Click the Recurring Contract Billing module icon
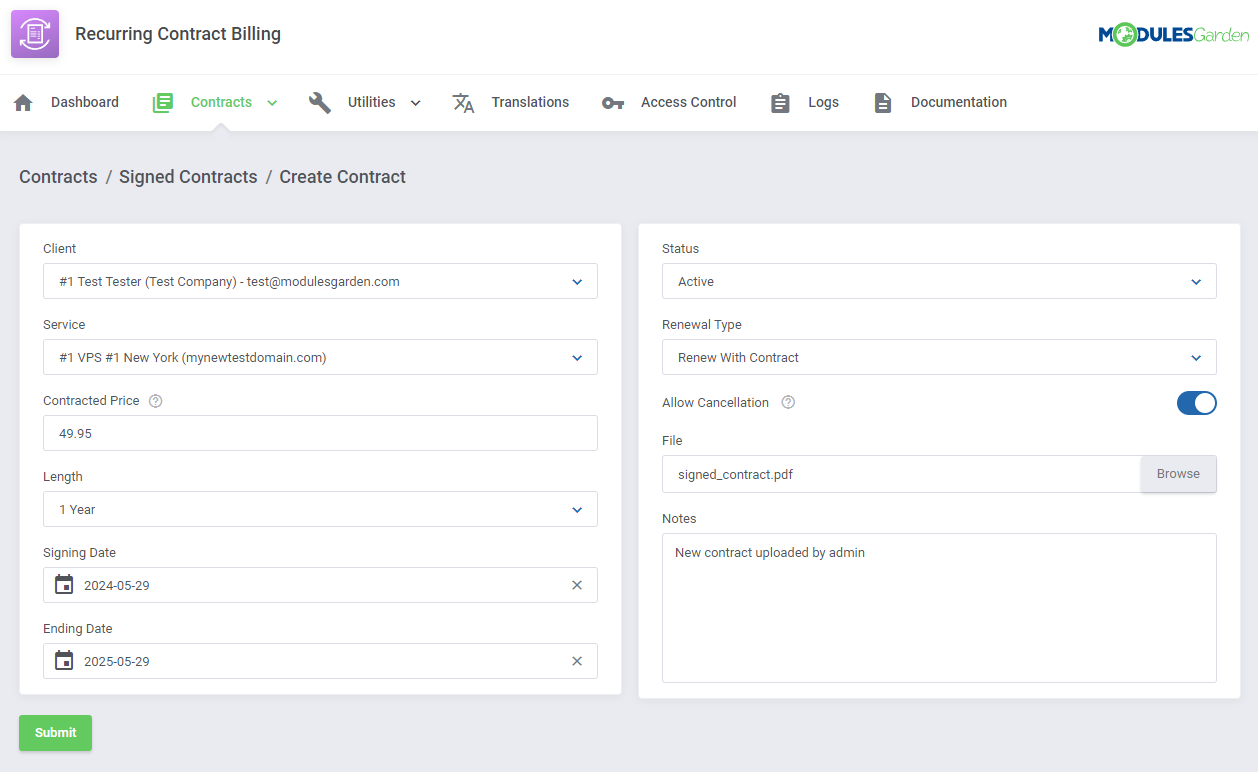This screenshot has width=1258, height=772. coord(34,33)
